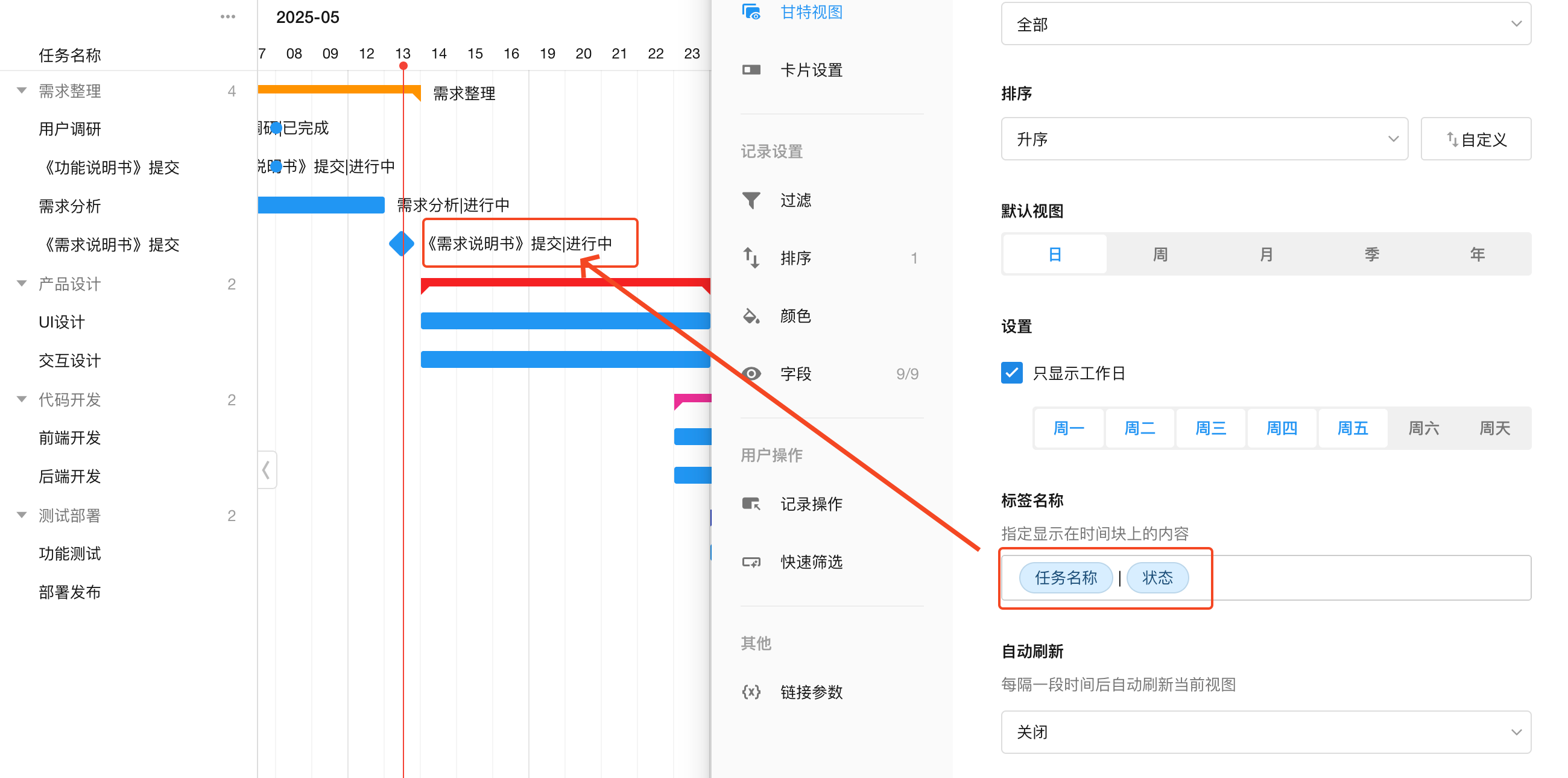
Task: Open link parameters icon
Action: pos(751,692)
